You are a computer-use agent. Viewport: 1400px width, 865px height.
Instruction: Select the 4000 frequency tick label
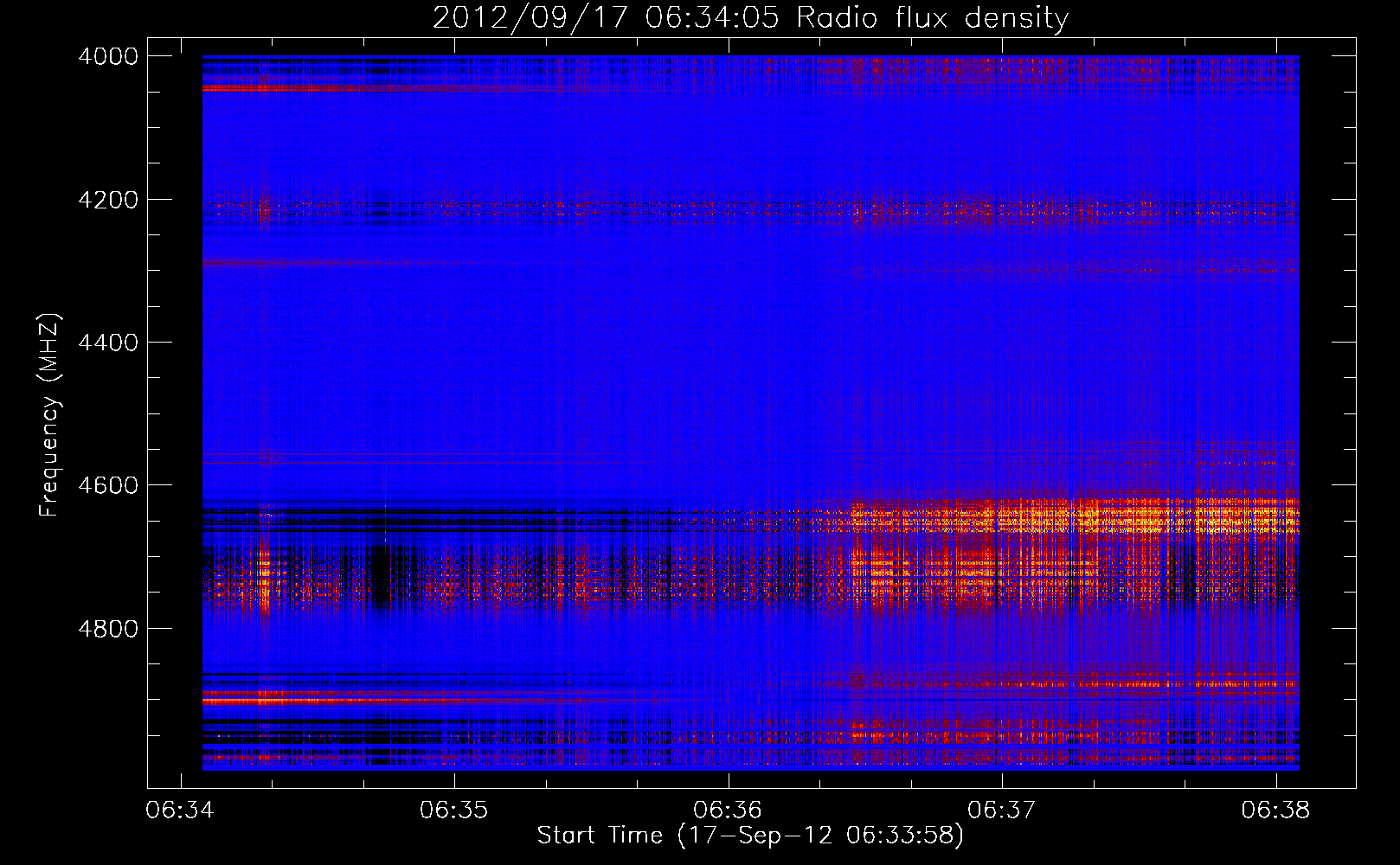coord(108,56)
